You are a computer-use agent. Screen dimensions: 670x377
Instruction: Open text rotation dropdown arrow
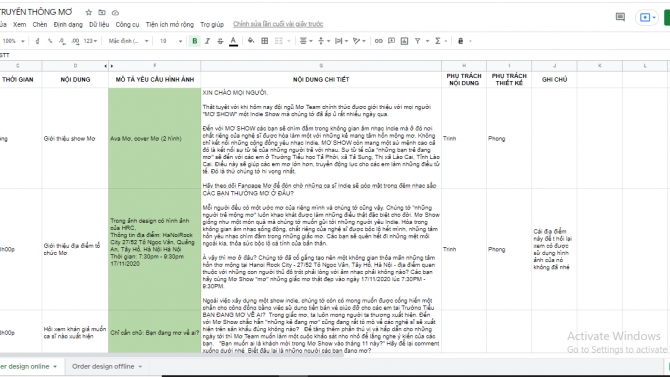(364, 41)
